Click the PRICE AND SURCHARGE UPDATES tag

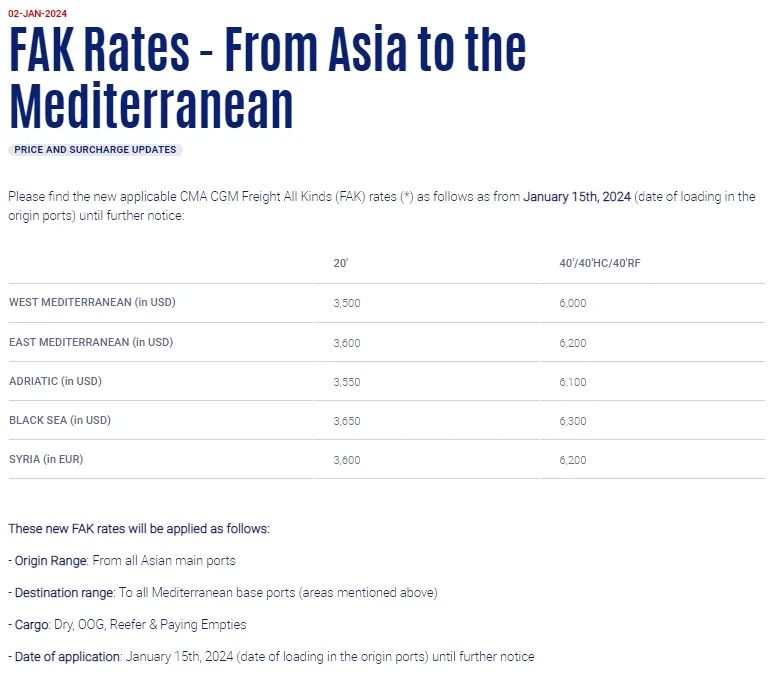tap(95, 150)
